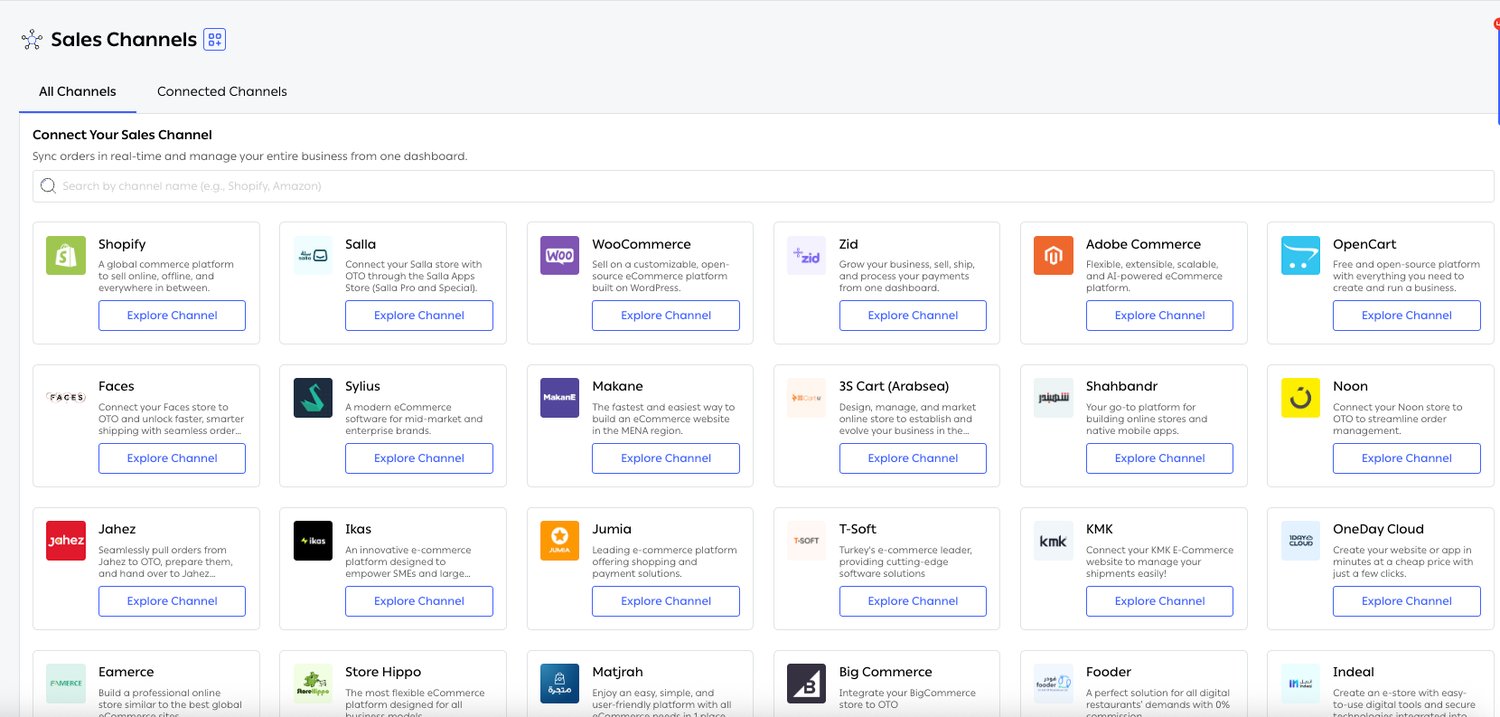Click the WooCommerce purple logo

pos(560,256)
